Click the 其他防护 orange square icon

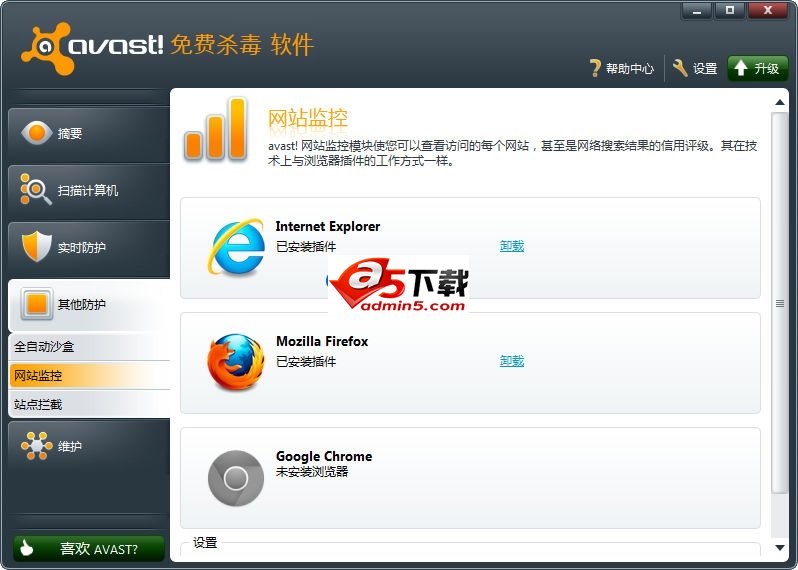pos(37,304)
